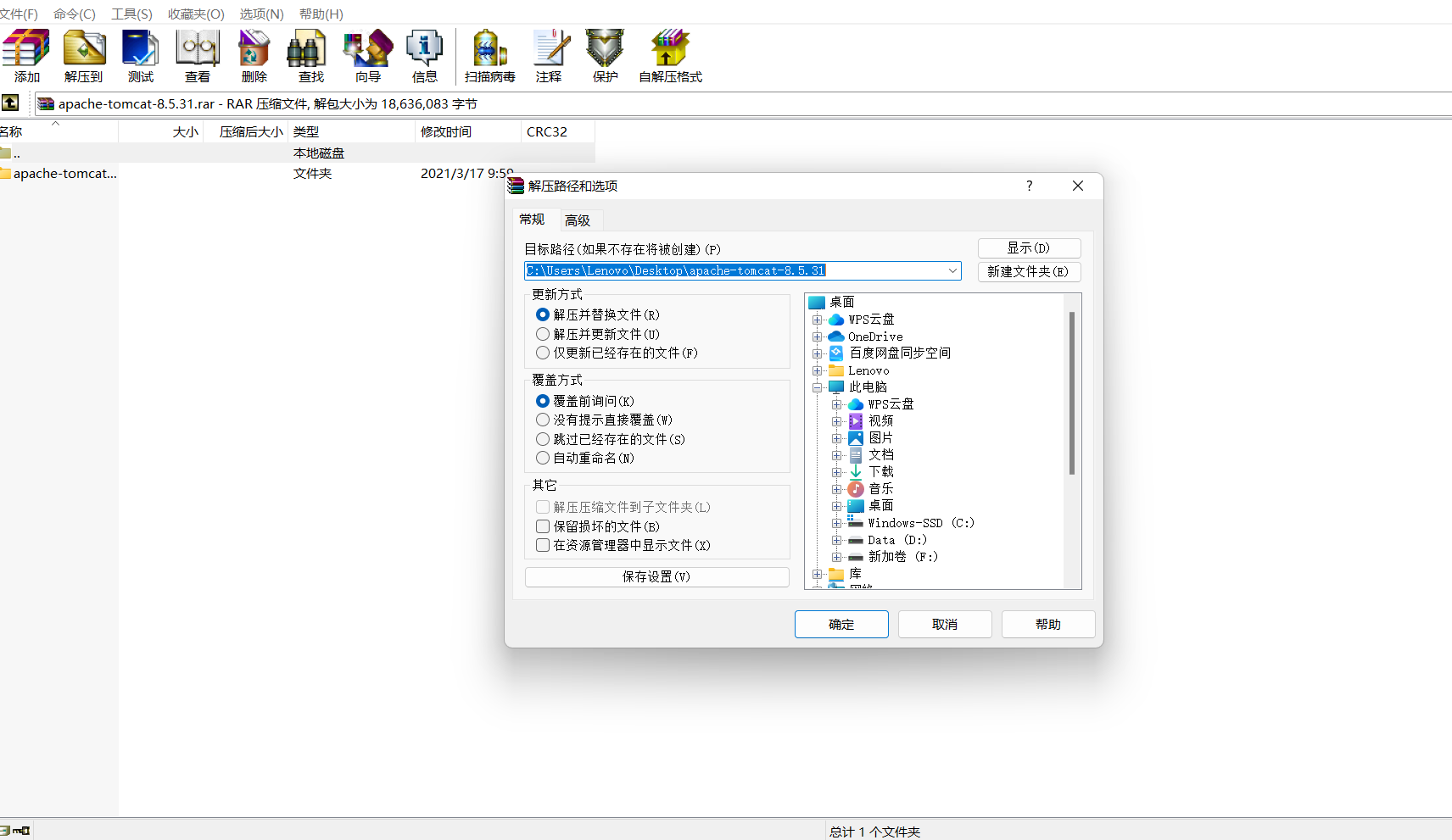Screen dimensions: 1452x840
Task: Select 新加卷 (F:) in folder tree
Action: (903, 557)
